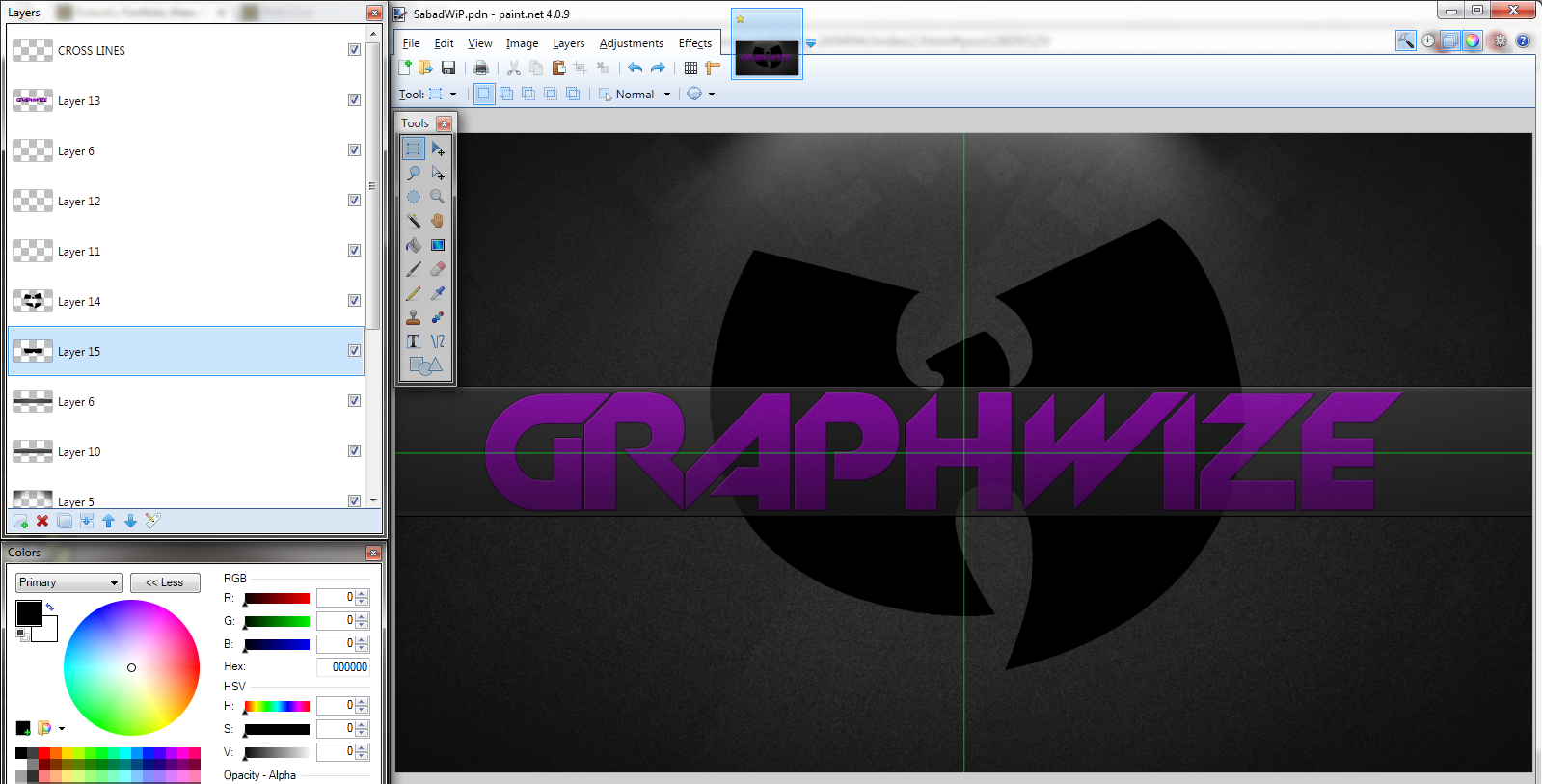Select the Recolor tool
The image size is (1542, 784).
tap(438, 317)
